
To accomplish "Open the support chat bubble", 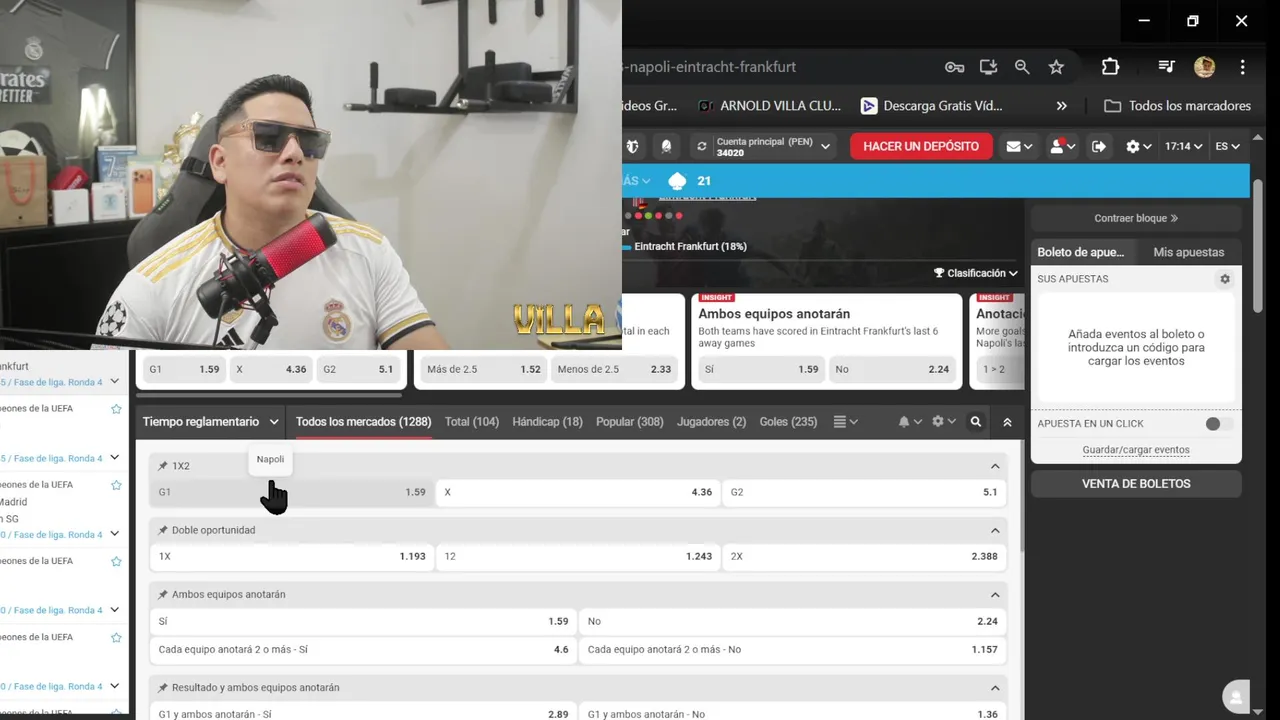I will 1237,697.
